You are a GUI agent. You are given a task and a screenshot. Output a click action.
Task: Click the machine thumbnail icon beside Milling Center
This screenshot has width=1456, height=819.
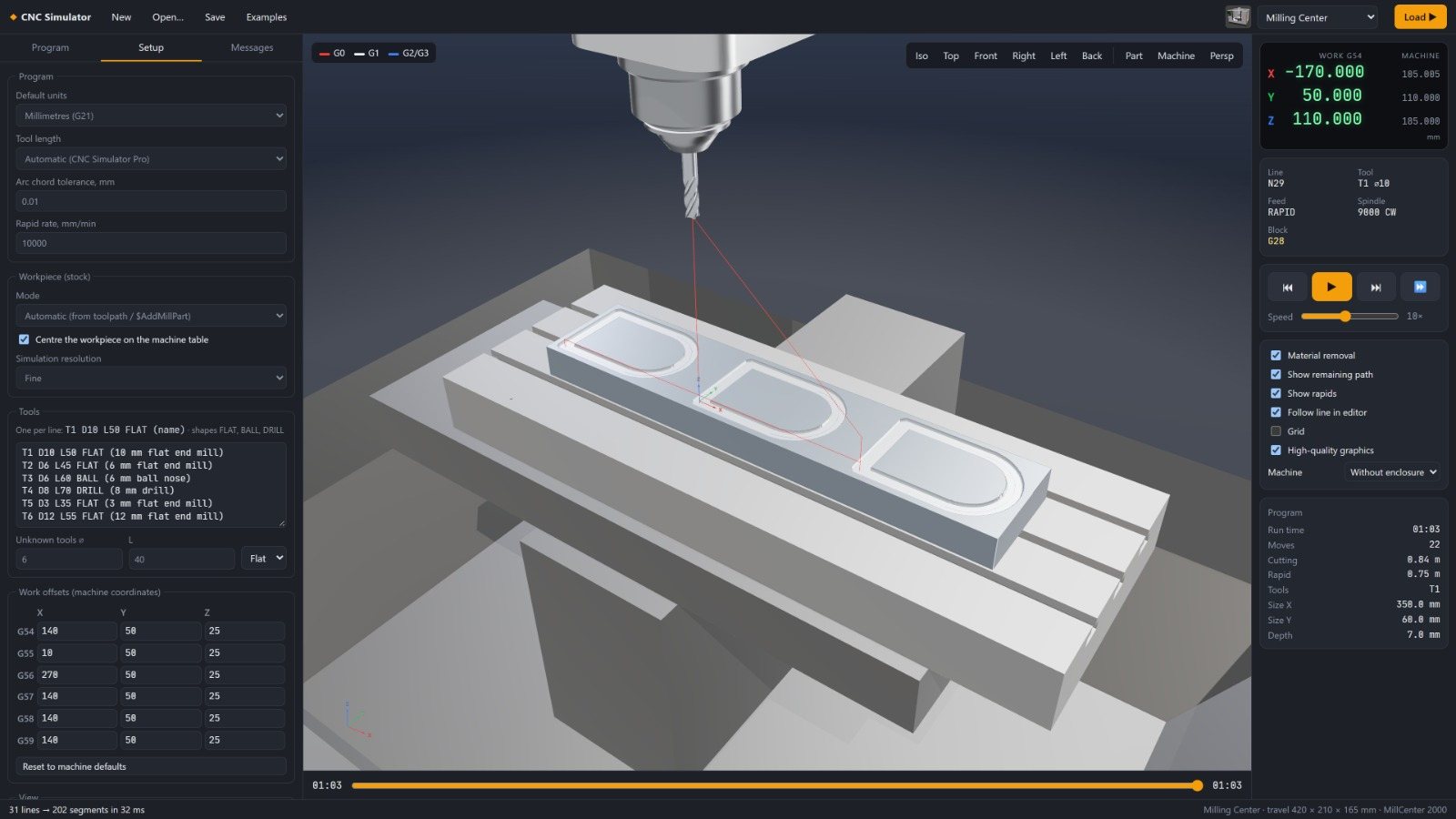pyautogui.click(x=1238, y=16)
